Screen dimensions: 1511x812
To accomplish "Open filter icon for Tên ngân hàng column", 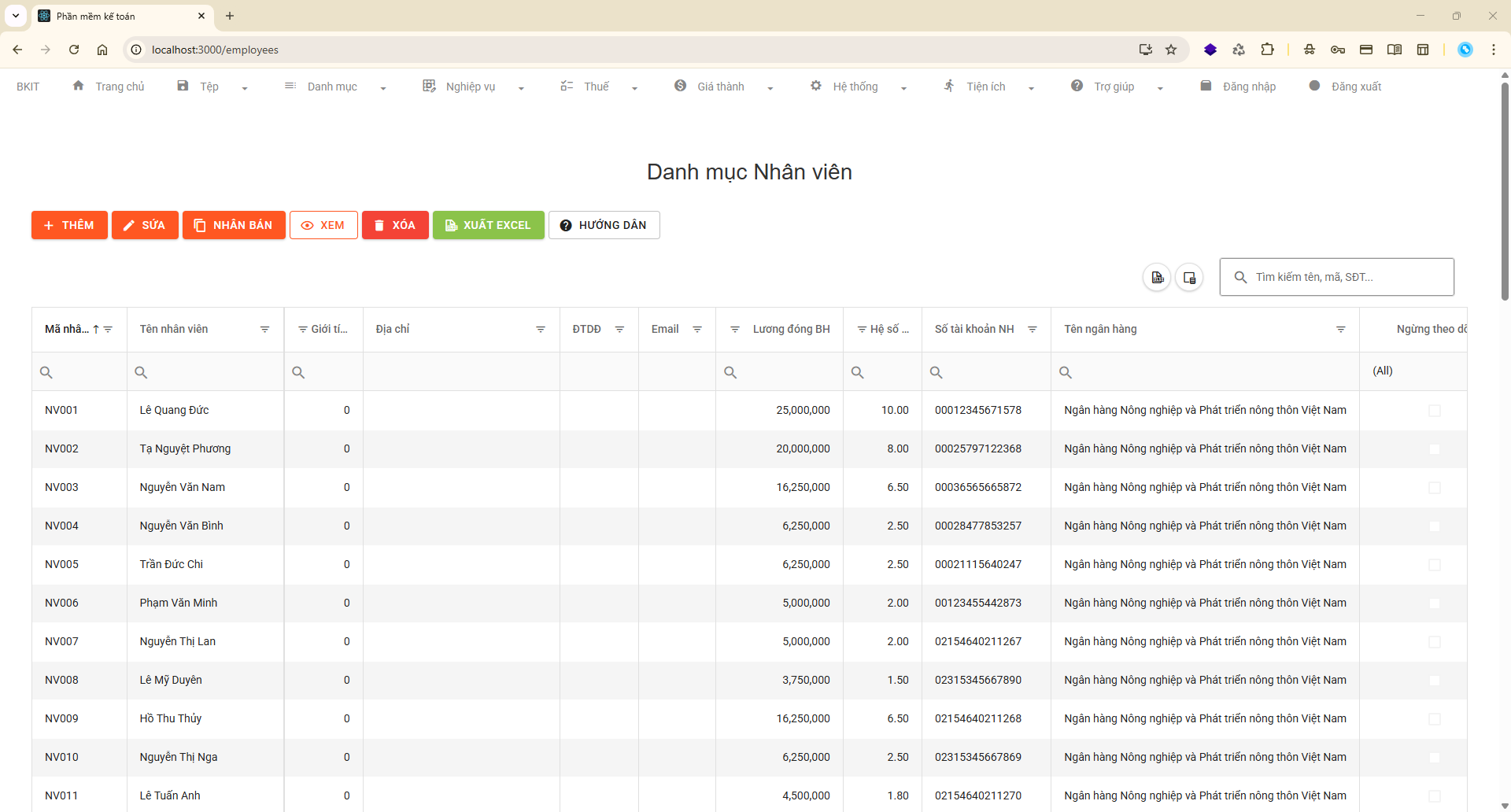I will [1340, 329].
